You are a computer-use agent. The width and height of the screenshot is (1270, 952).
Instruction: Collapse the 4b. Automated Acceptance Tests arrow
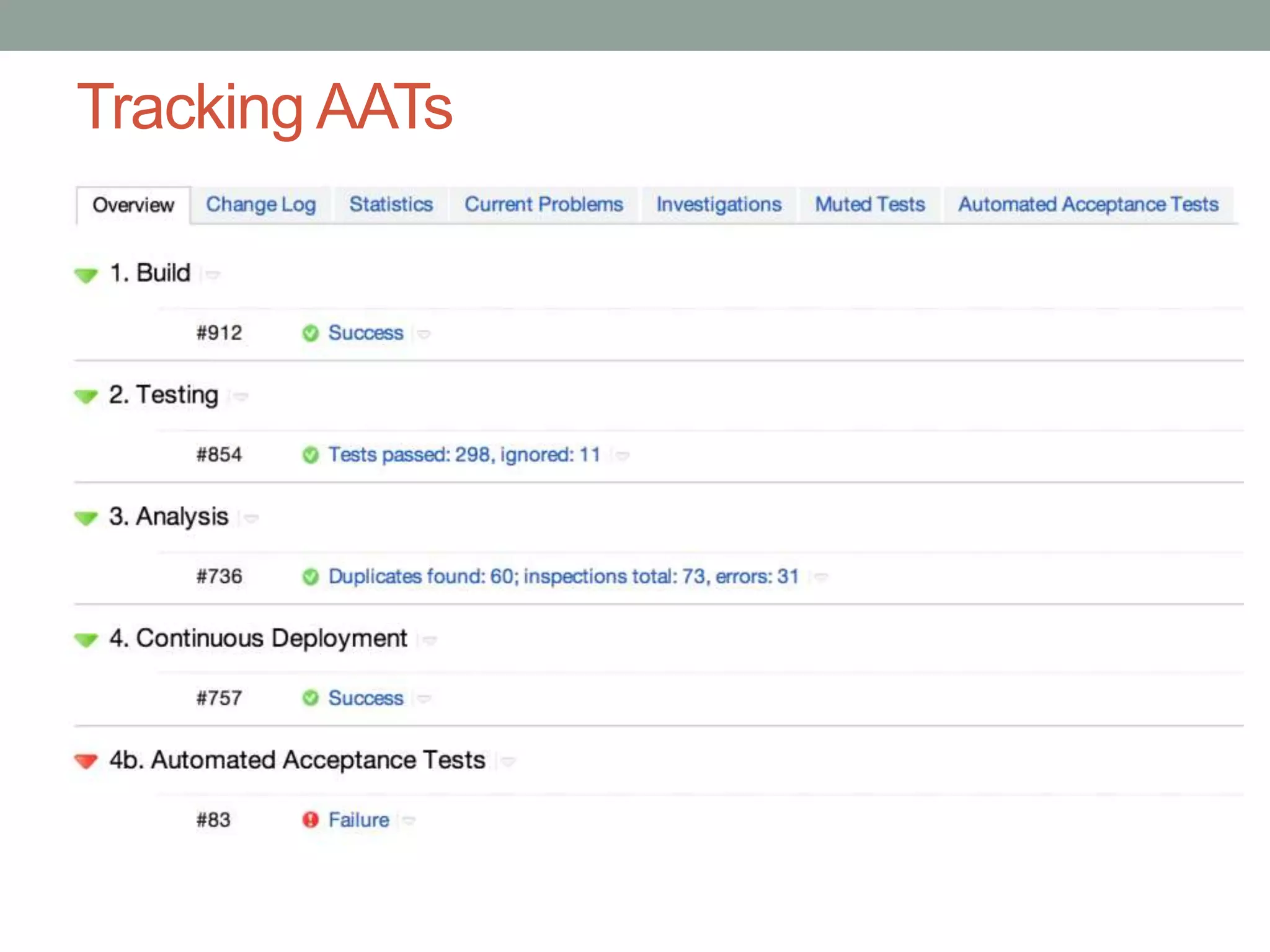86,760
